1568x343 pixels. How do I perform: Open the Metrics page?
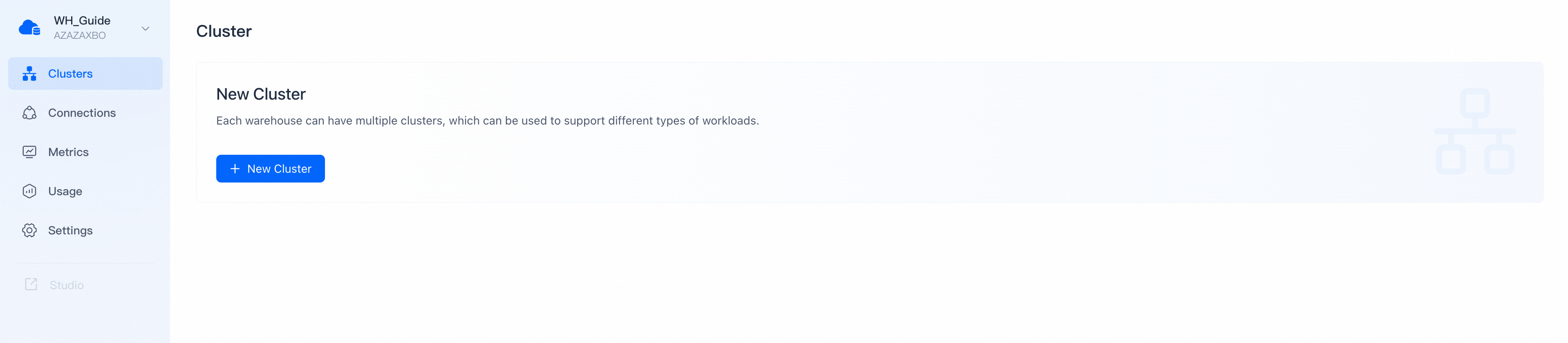point(68,151)
